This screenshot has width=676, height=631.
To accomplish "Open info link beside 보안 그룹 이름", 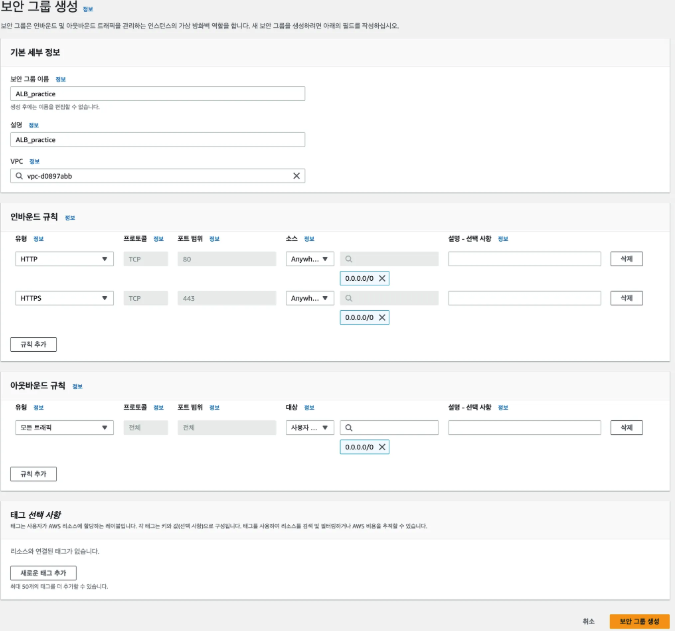I will 61,79.
